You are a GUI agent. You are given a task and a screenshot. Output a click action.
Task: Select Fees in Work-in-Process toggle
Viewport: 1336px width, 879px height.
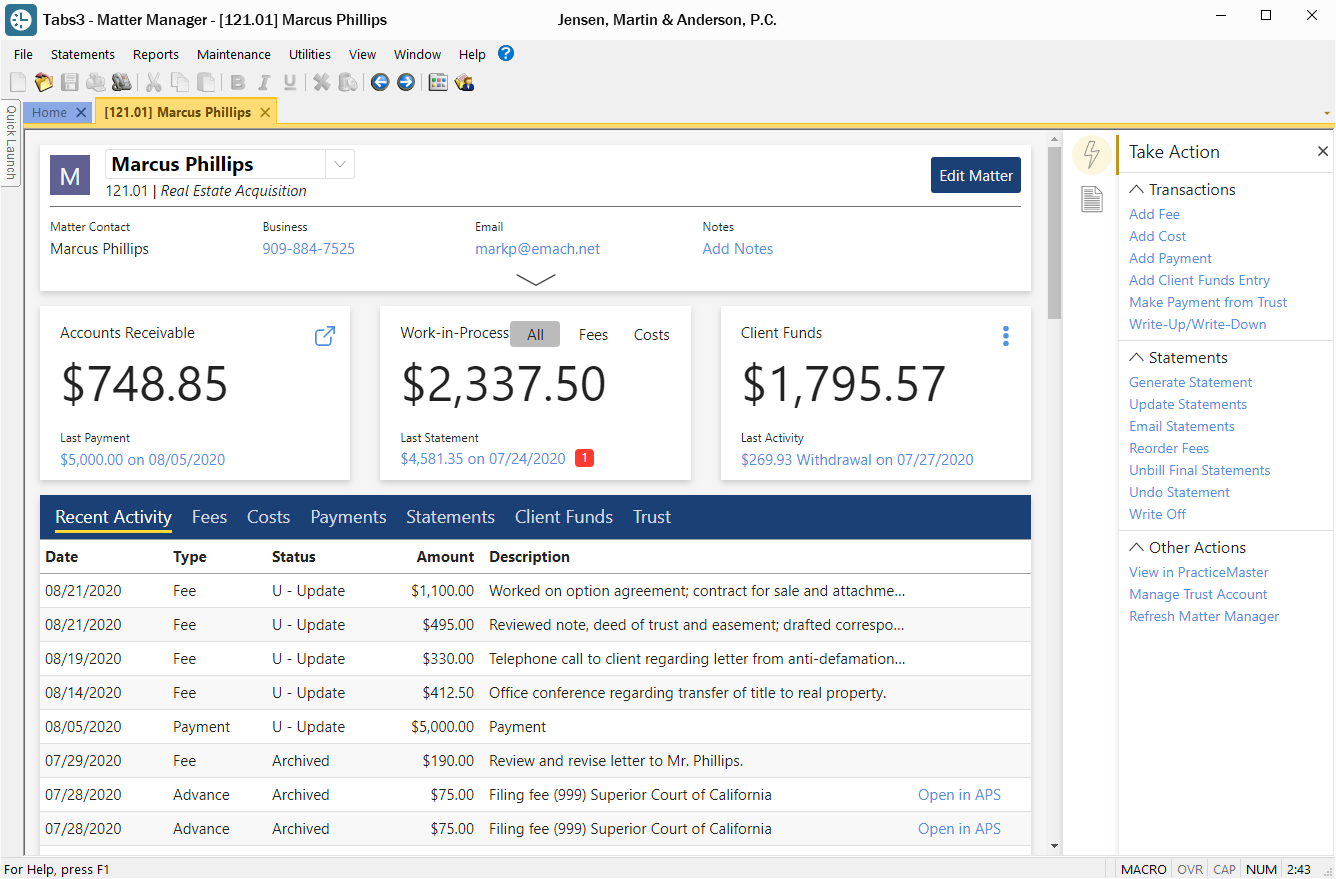click(x=594, y=335)
